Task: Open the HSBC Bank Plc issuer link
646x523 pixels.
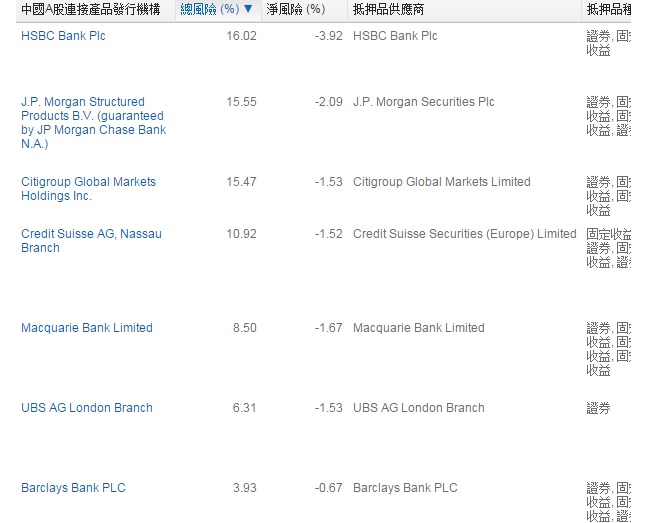Action: pyautogui.click(x=63, y=36)
